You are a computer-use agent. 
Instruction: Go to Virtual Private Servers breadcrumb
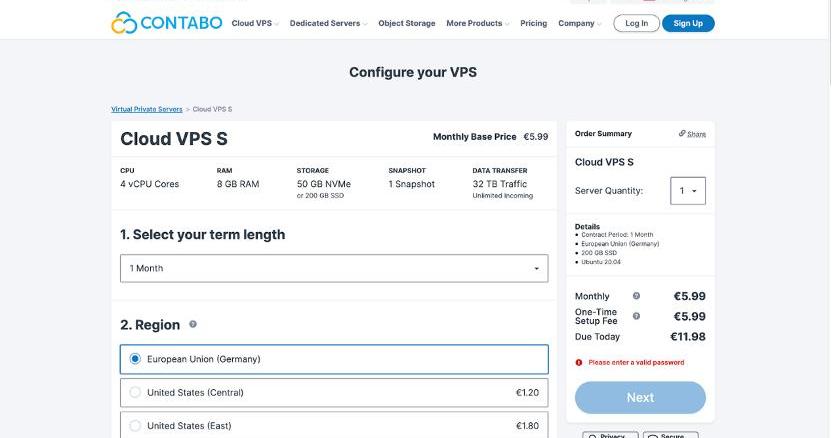[146, 109]
